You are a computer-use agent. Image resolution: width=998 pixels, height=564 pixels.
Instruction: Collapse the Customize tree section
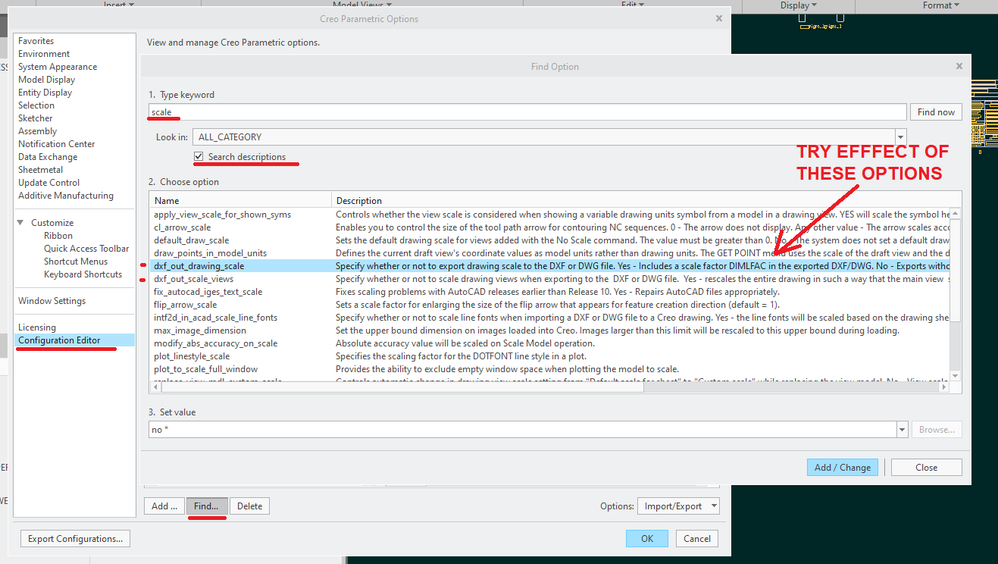(x=20, y=222)
